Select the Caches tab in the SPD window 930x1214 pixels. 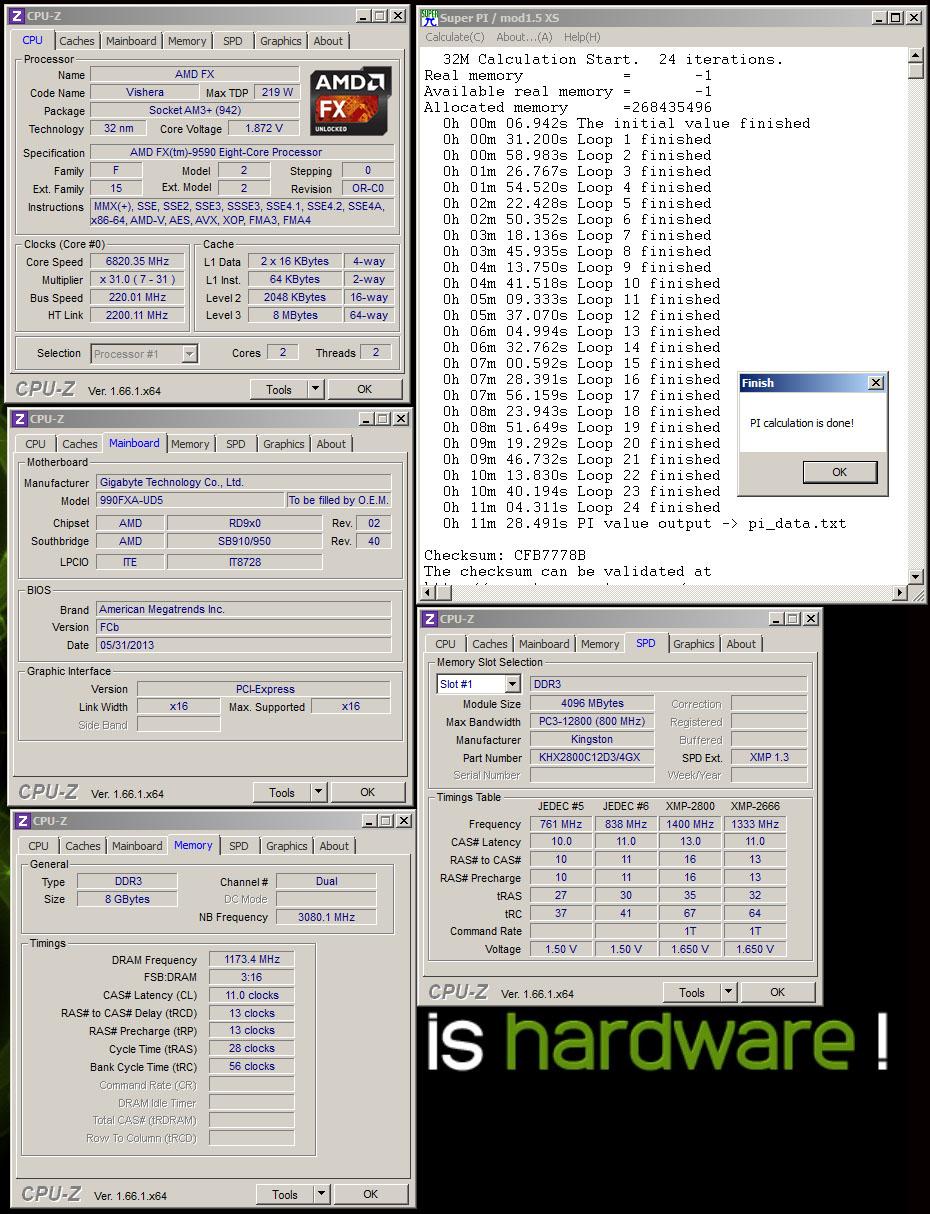pyautogui.click(x=489, y=644)
